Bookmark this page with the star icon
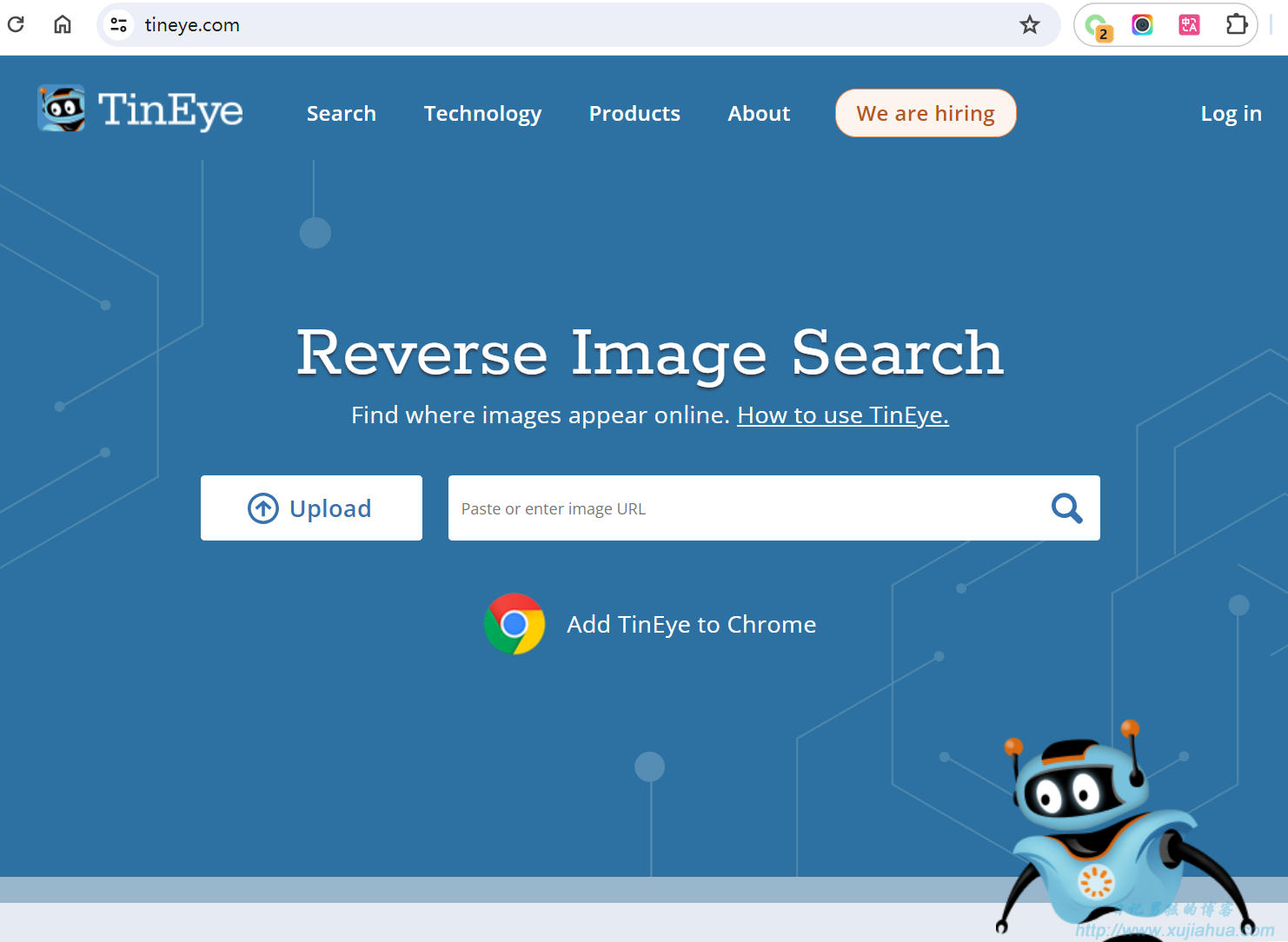 click(1030, 24)
